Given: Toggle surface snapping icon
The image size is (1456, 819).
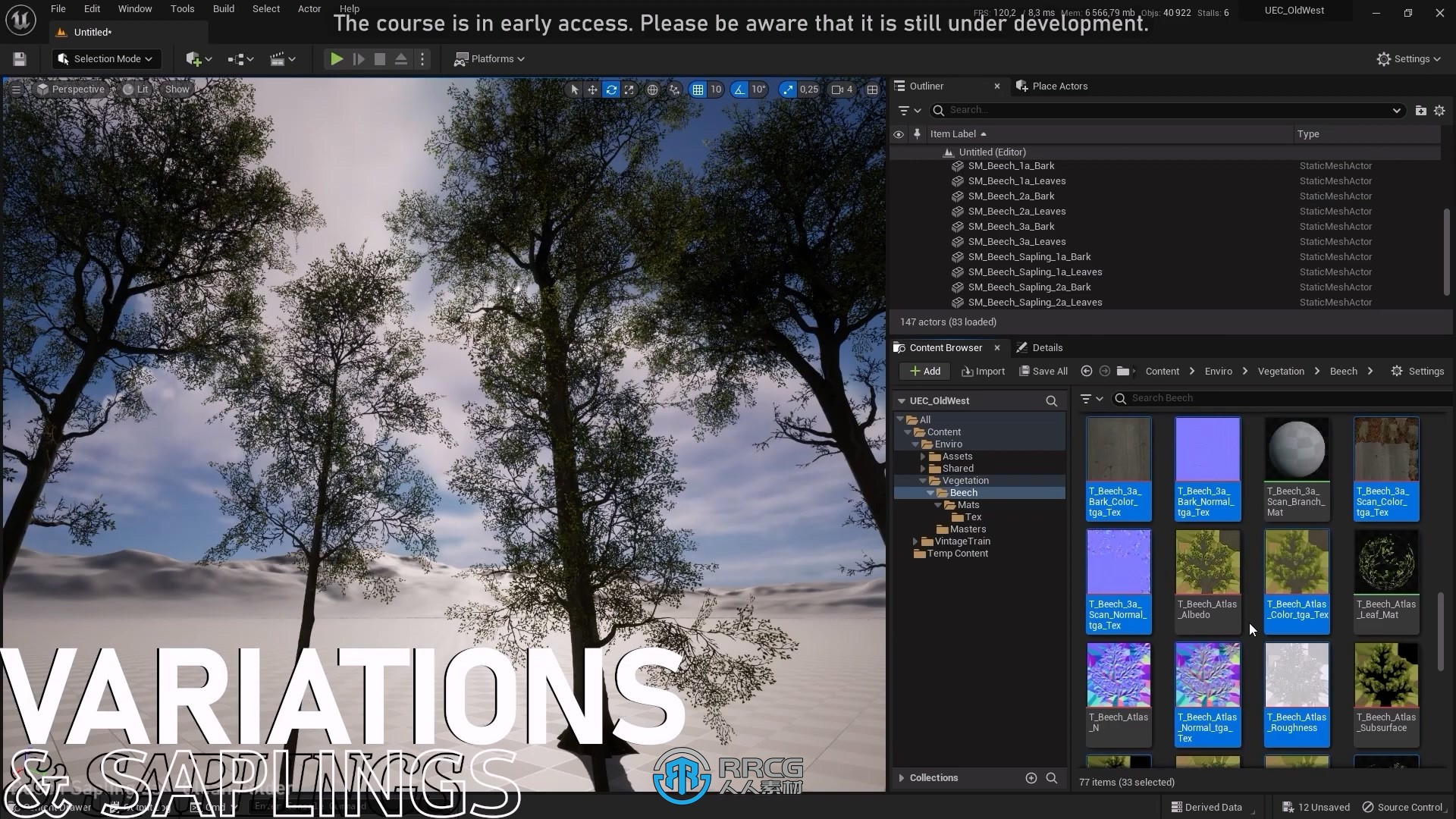Looking at the screenshot, I should (x=674, y=89).
